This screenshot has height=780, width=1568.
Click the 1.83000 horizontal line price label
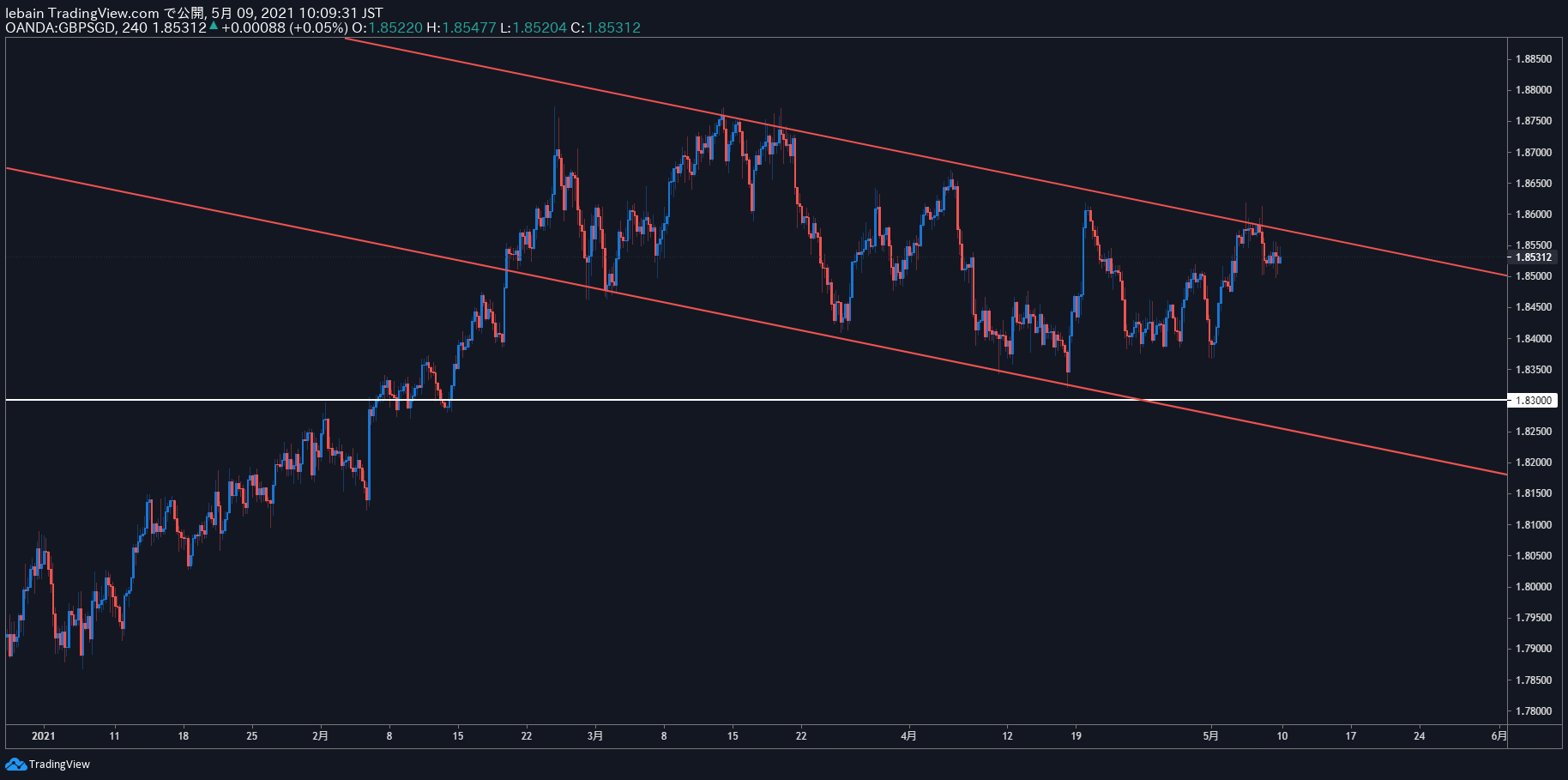(1533, 401)
